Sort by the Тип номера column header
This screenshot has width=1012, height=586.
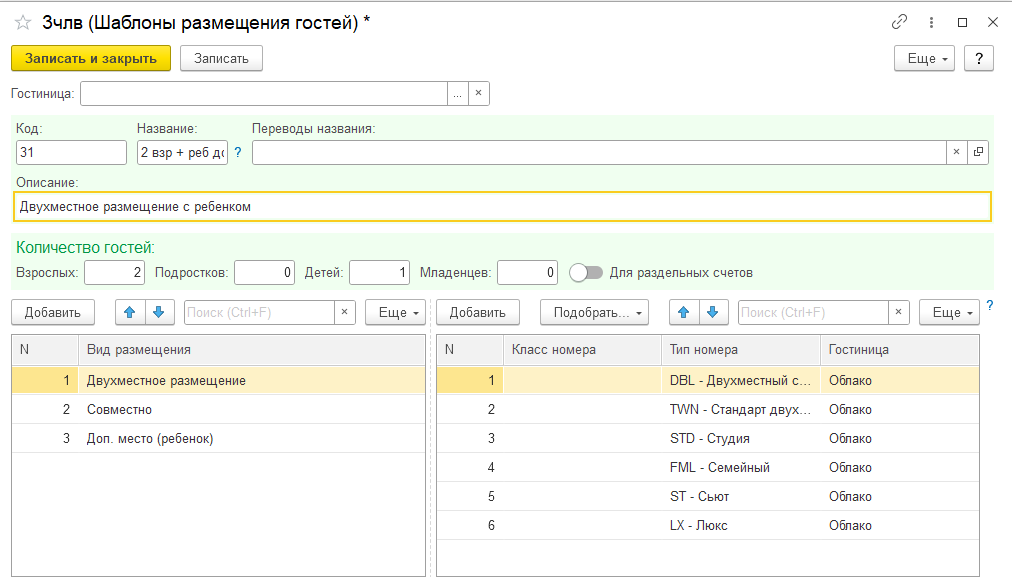click(740, 349)
